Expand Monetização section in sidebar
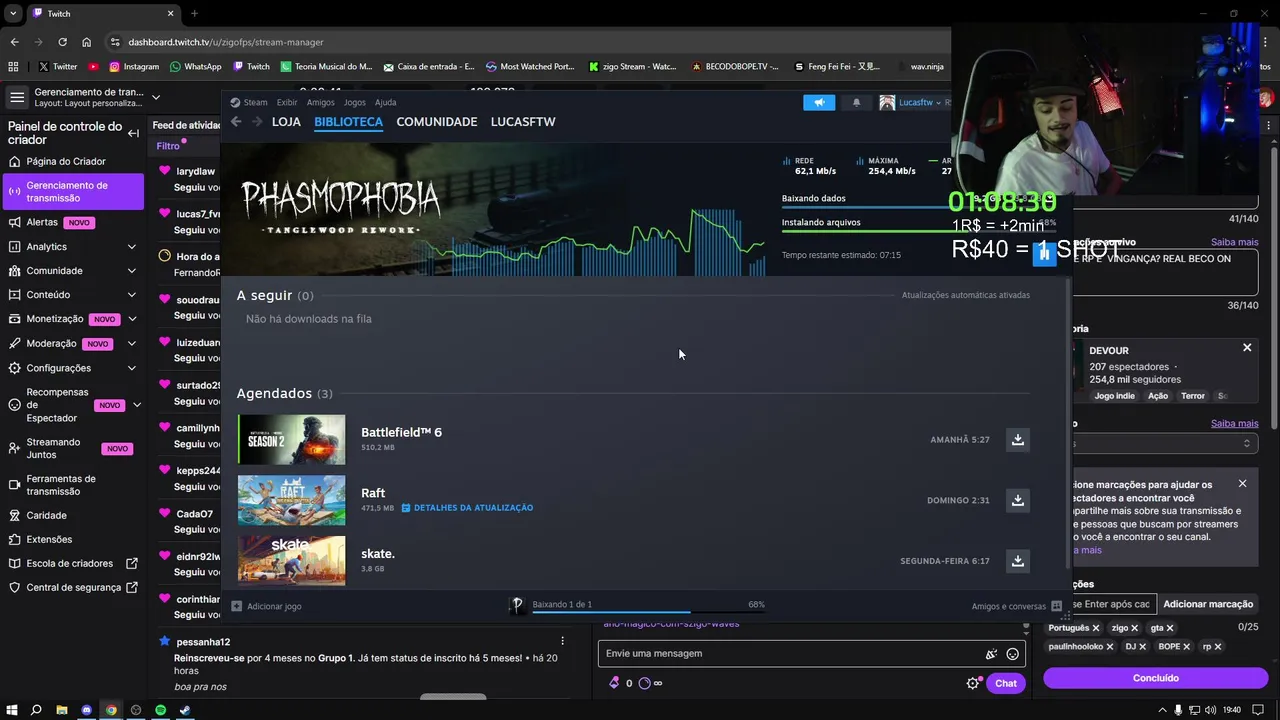Image resolution: width=1280 pixels, height=720 pixels. tap(132, 319)
